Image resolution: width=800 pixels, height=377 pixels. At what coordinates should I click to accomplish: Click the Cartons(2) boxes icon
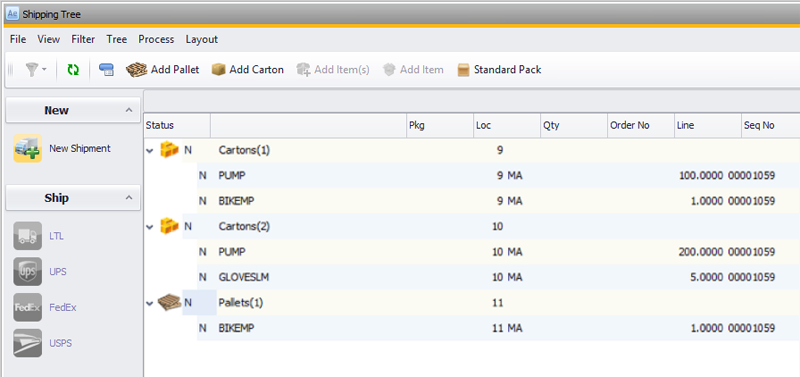coord(169,226)
